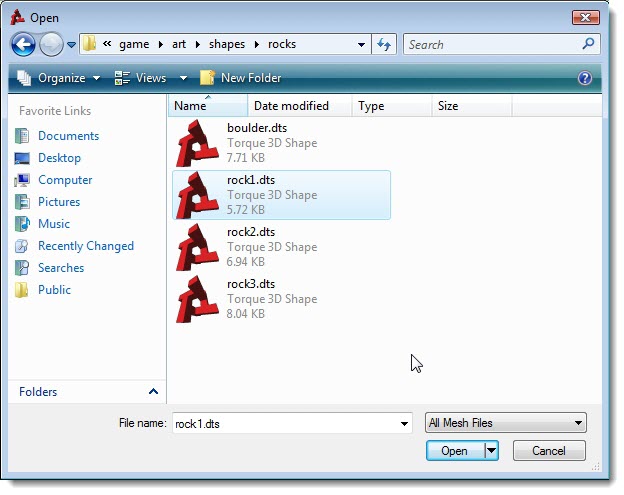Select the rock2.dts file name
624x495 pixels.
(251, 232)
